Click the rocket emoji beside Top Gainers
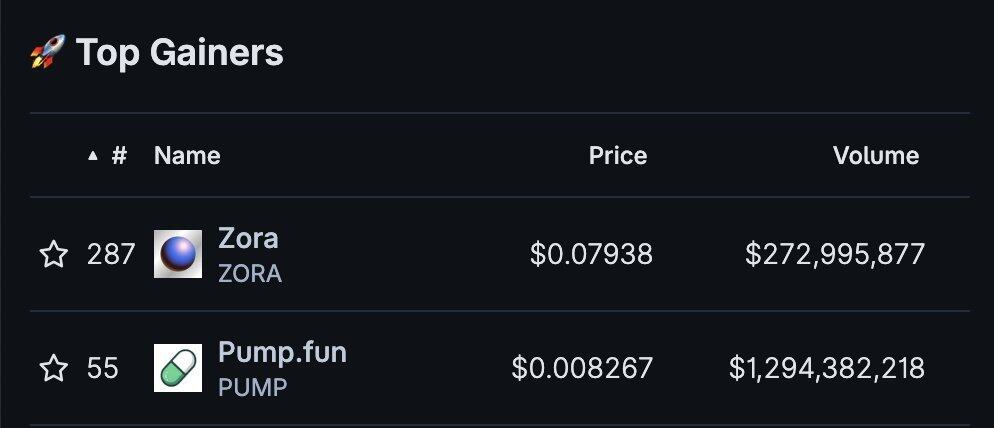Image resolution: width=994 pixels, height=428 pixels. [48, 52]
